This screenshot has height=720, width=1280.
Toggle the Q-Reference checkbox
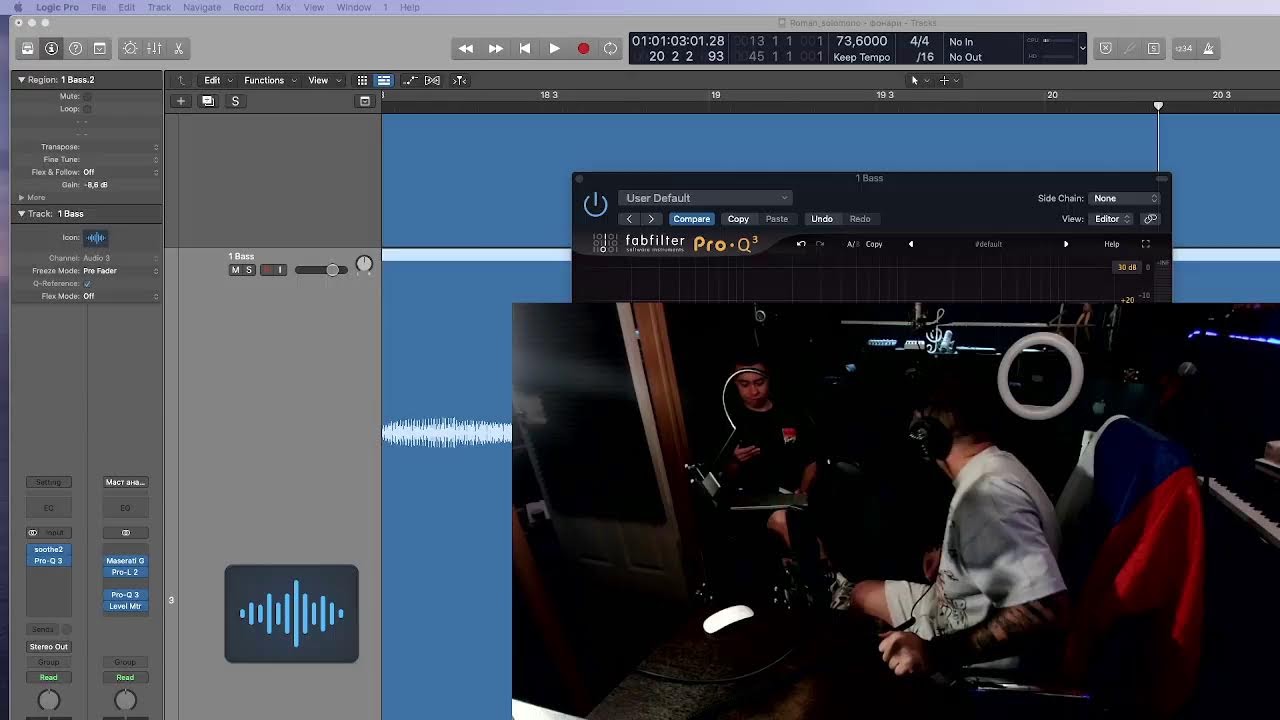point(87,284)
